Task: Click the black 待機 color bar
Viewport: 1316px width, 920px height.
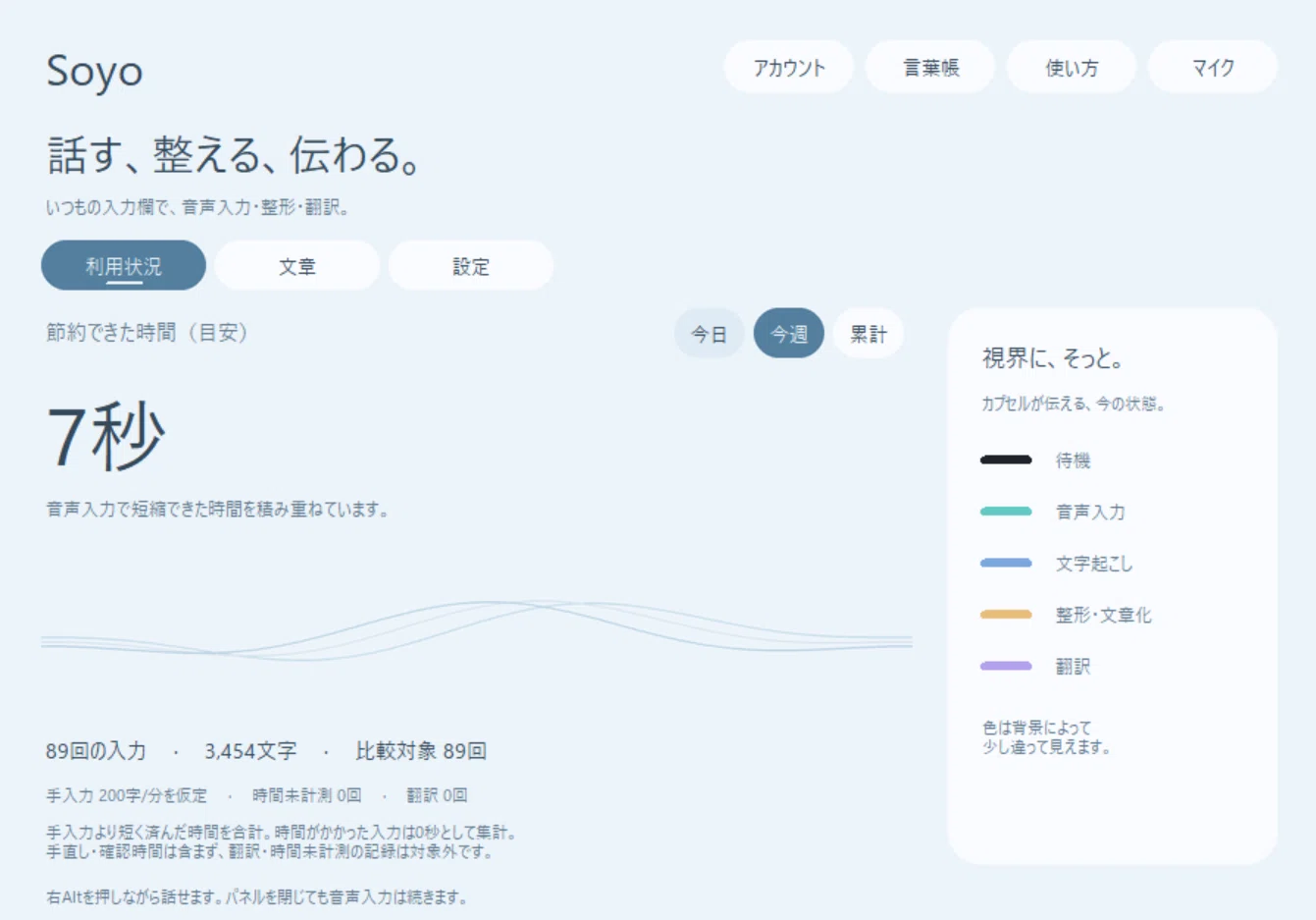Action: 1006,460
